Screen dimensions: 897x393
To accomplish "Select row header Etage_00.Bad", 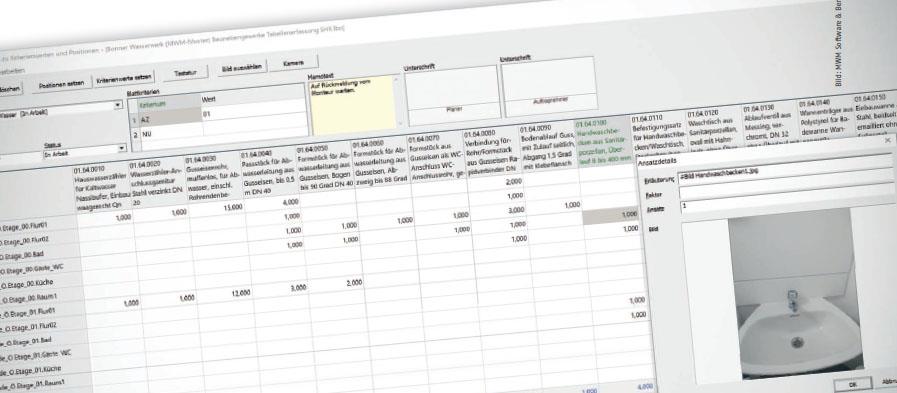I will 39,253.
